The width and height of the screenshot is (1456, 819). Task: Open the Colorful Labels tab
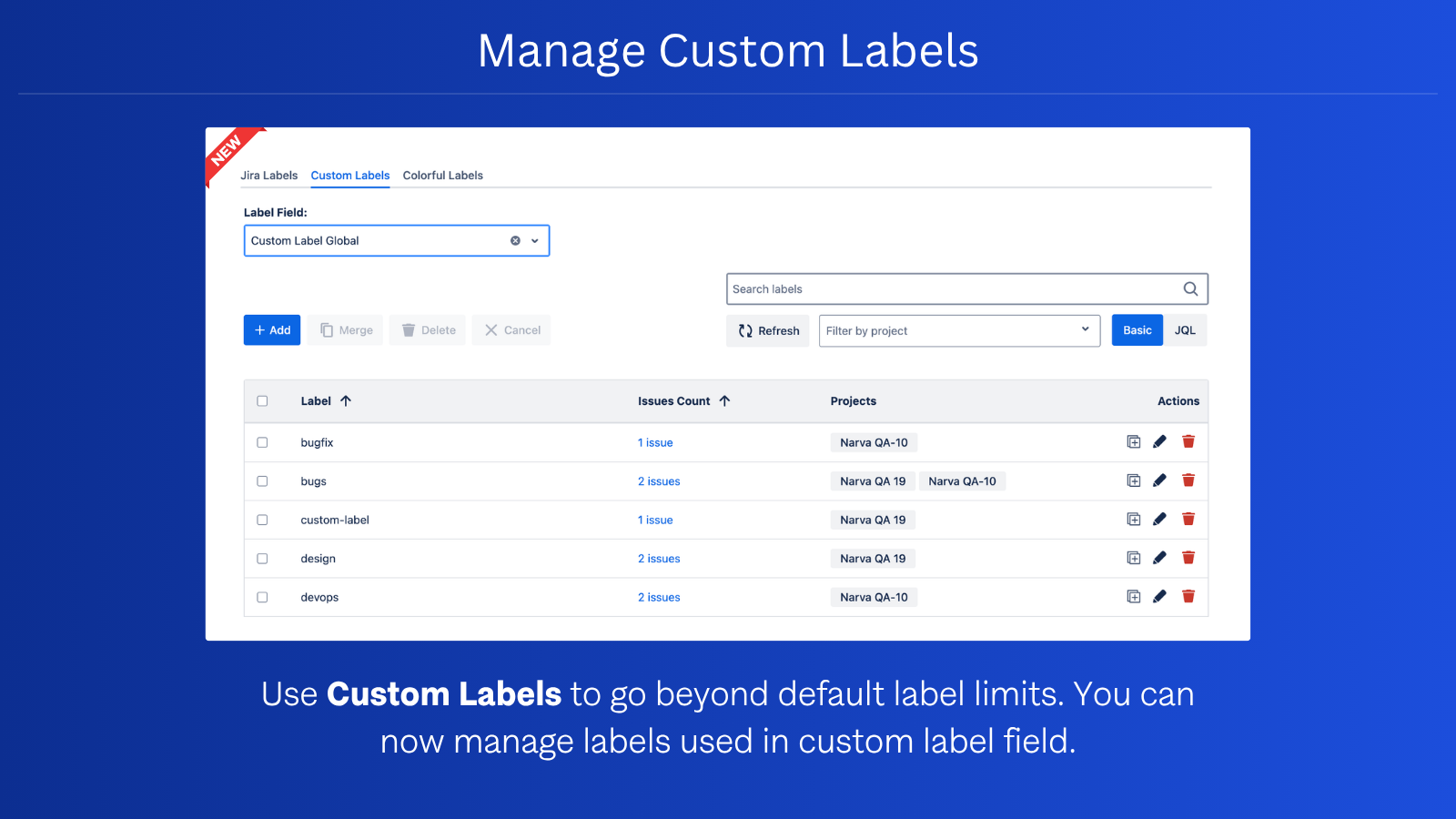click(443, 176)
